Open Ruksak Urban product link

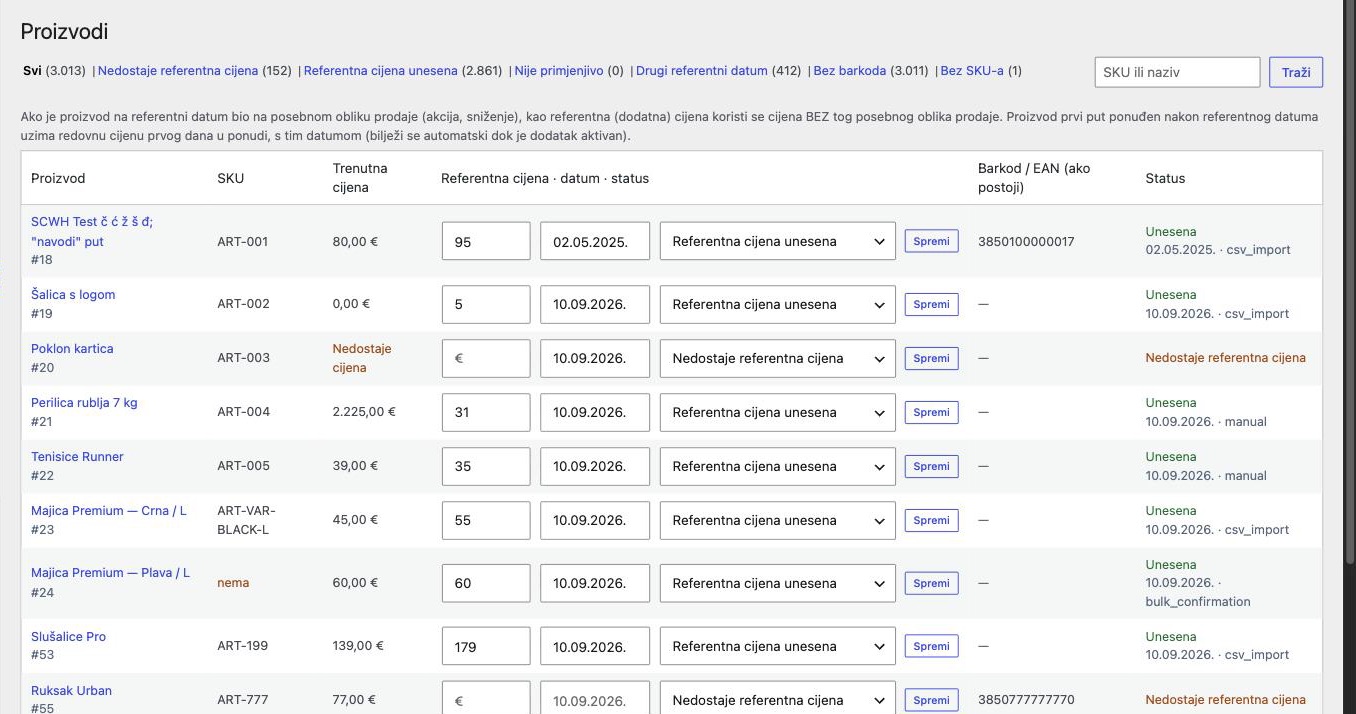pos(71,691)
